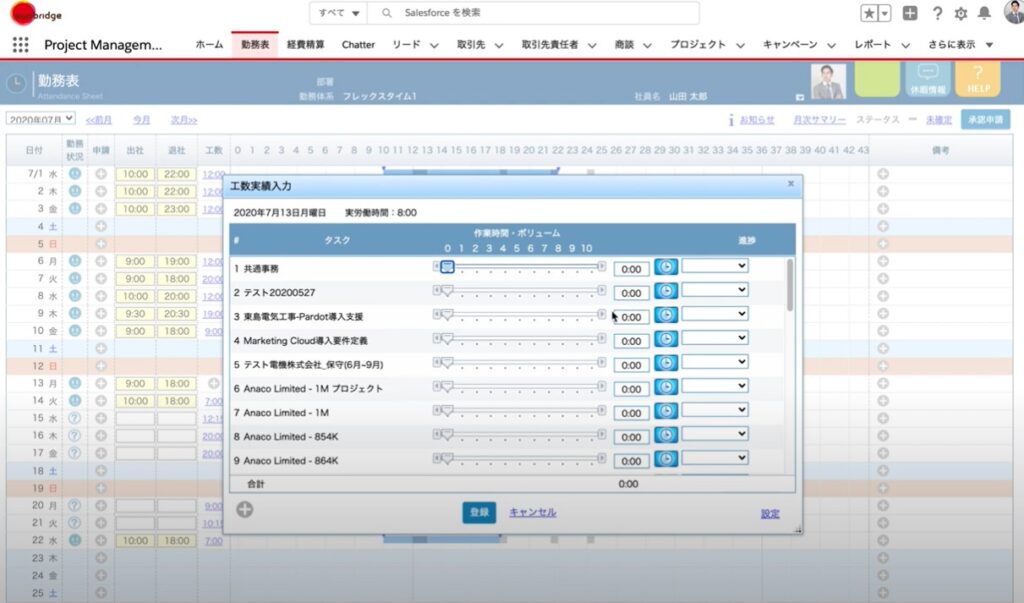Click the orange HELP tile
The image size is (1024, 603).
pos(977,80)
